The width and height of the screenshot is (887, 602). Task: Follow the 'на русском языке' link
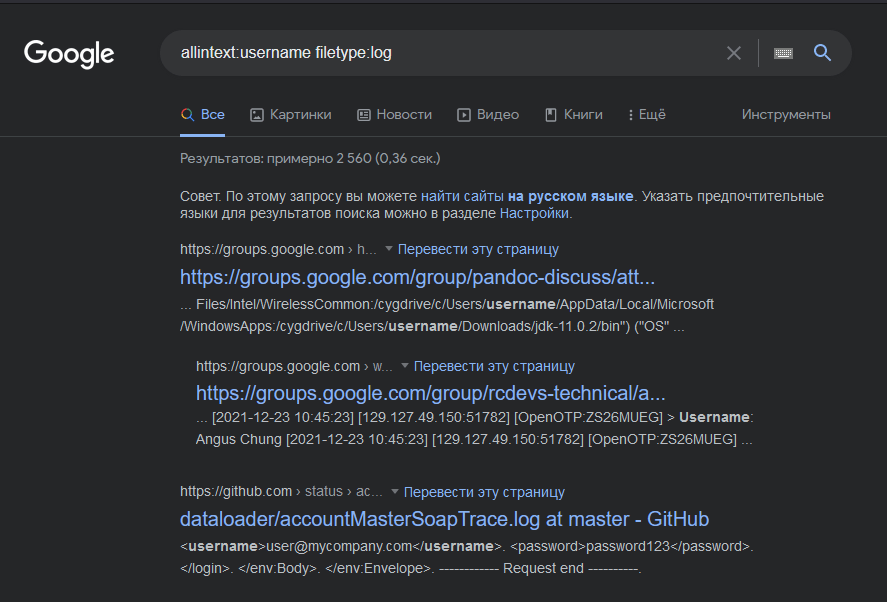click(570, 196)
